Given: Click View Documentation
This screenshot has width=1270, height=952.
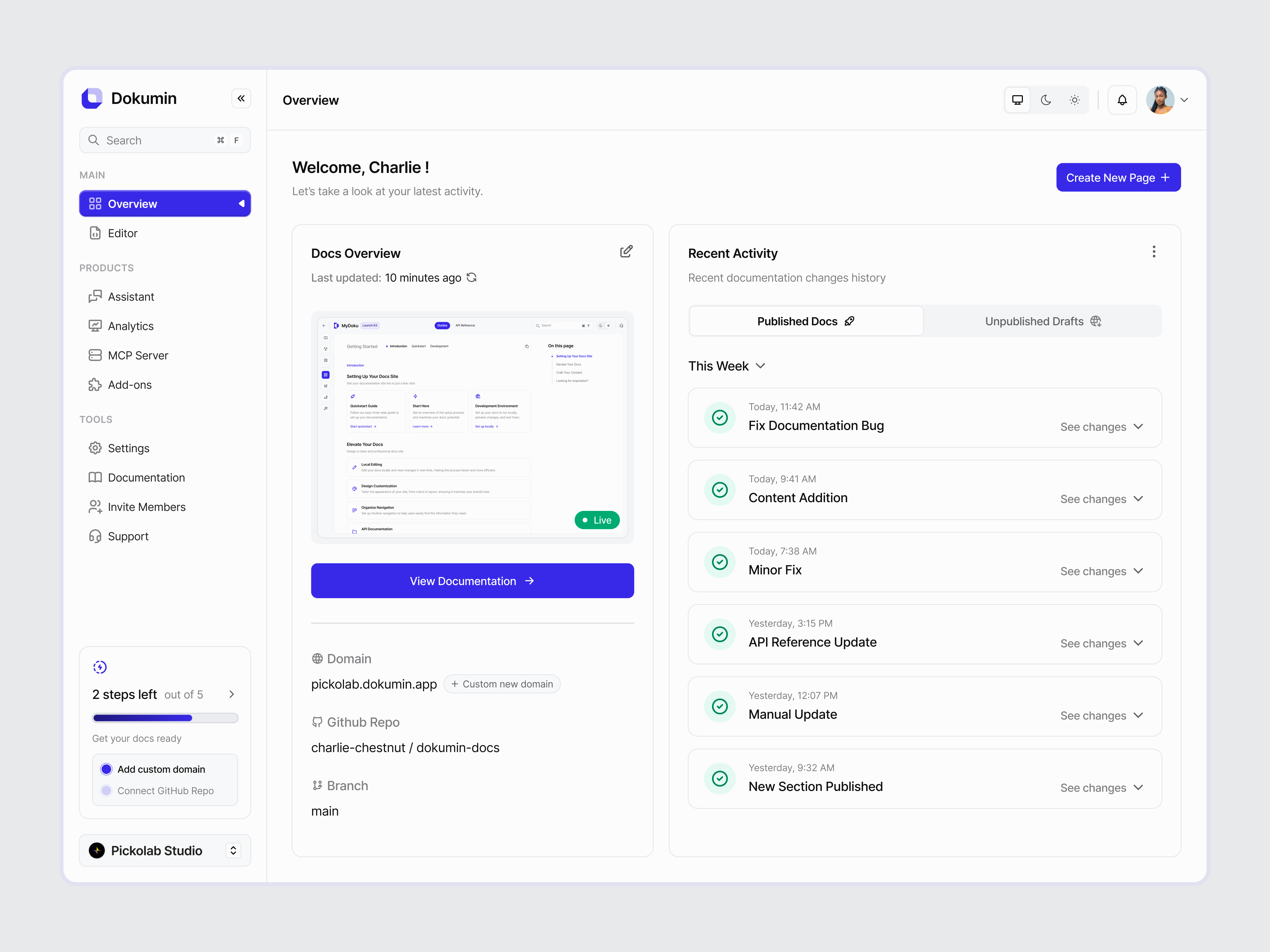Looking at the screenshot, I should 472,581.
